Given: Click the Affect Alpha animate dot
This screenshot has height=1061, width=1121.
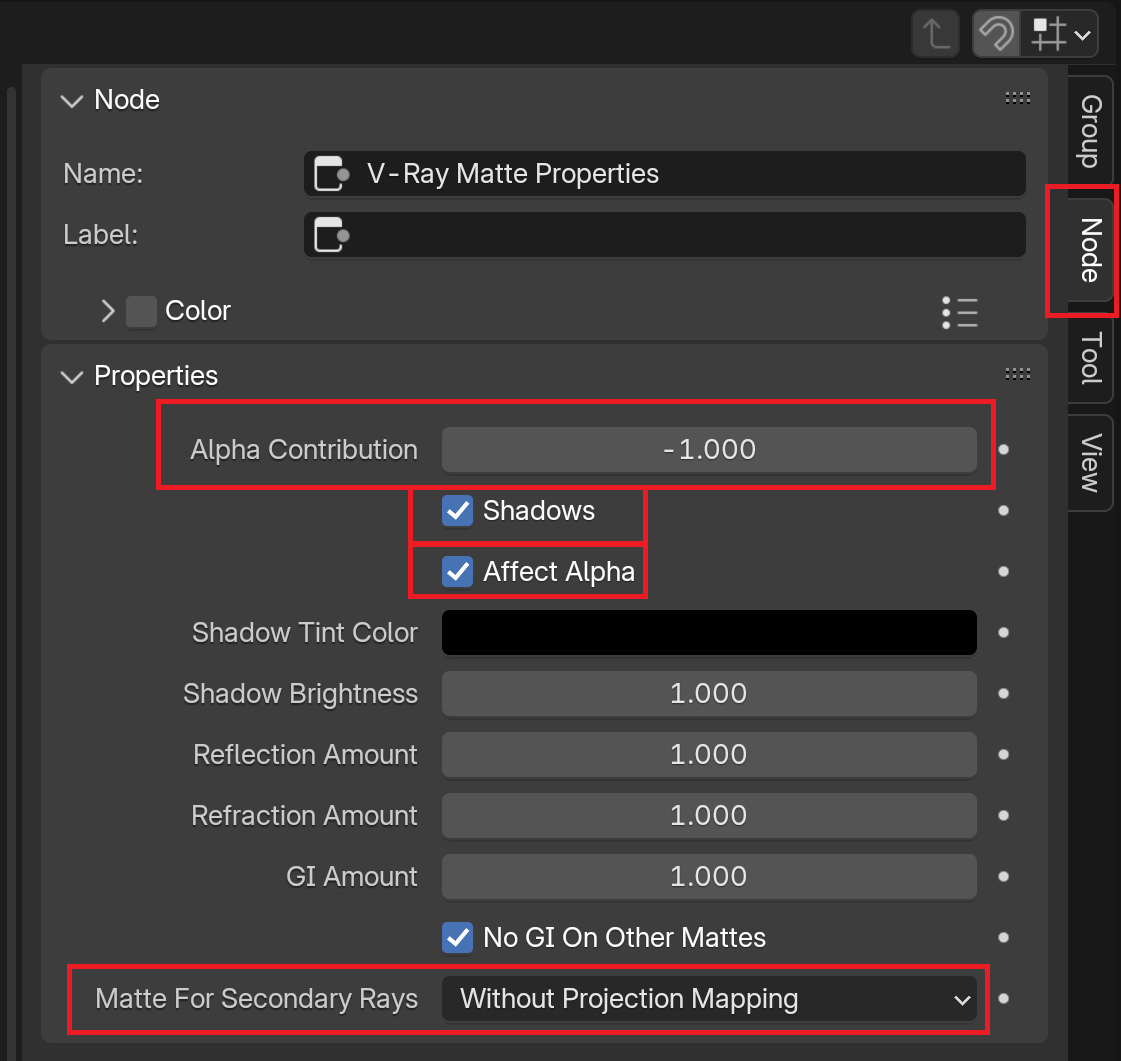Looking at the screenshot, I should (1004, 572).
